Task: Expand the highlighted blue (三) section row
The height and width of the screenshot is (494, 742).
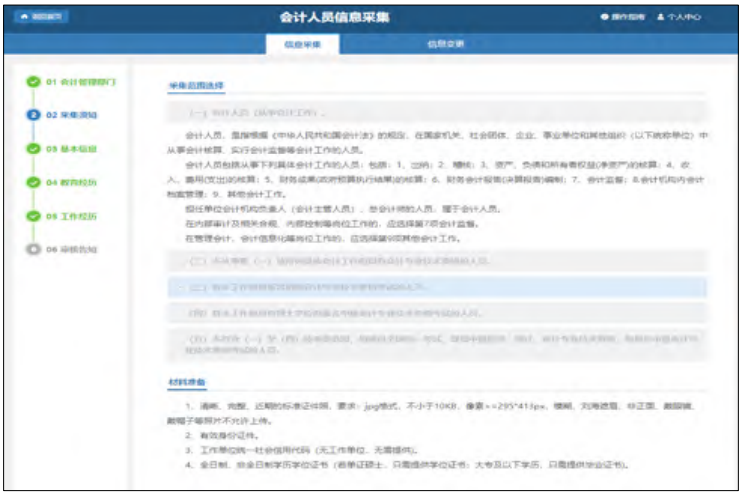Action: (x=437, y=287)
